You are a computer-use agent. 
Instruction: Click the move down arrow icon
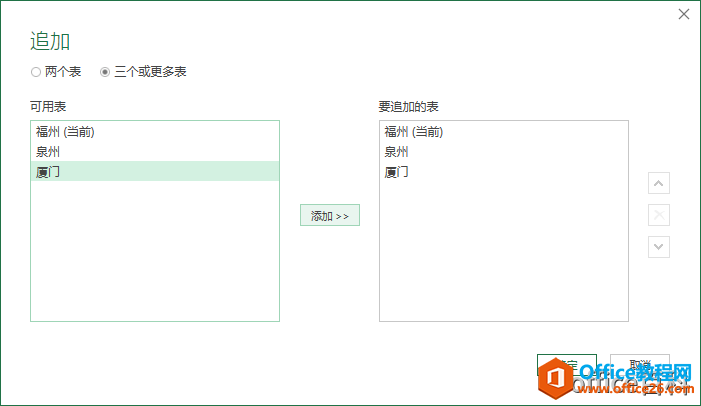click(x=659, y=246)
